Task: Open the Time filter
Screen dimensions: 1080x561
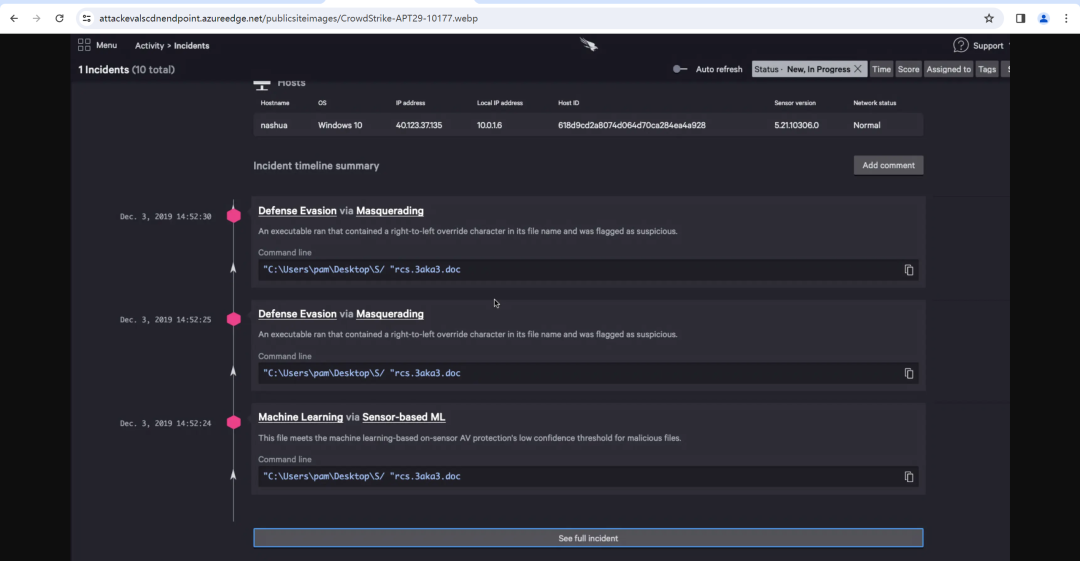Action: 881,69
